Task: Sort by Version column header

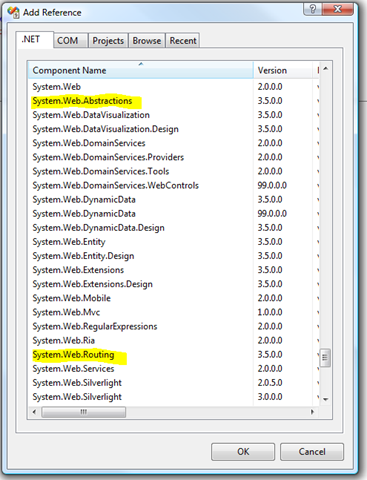Action: point(283,70)
